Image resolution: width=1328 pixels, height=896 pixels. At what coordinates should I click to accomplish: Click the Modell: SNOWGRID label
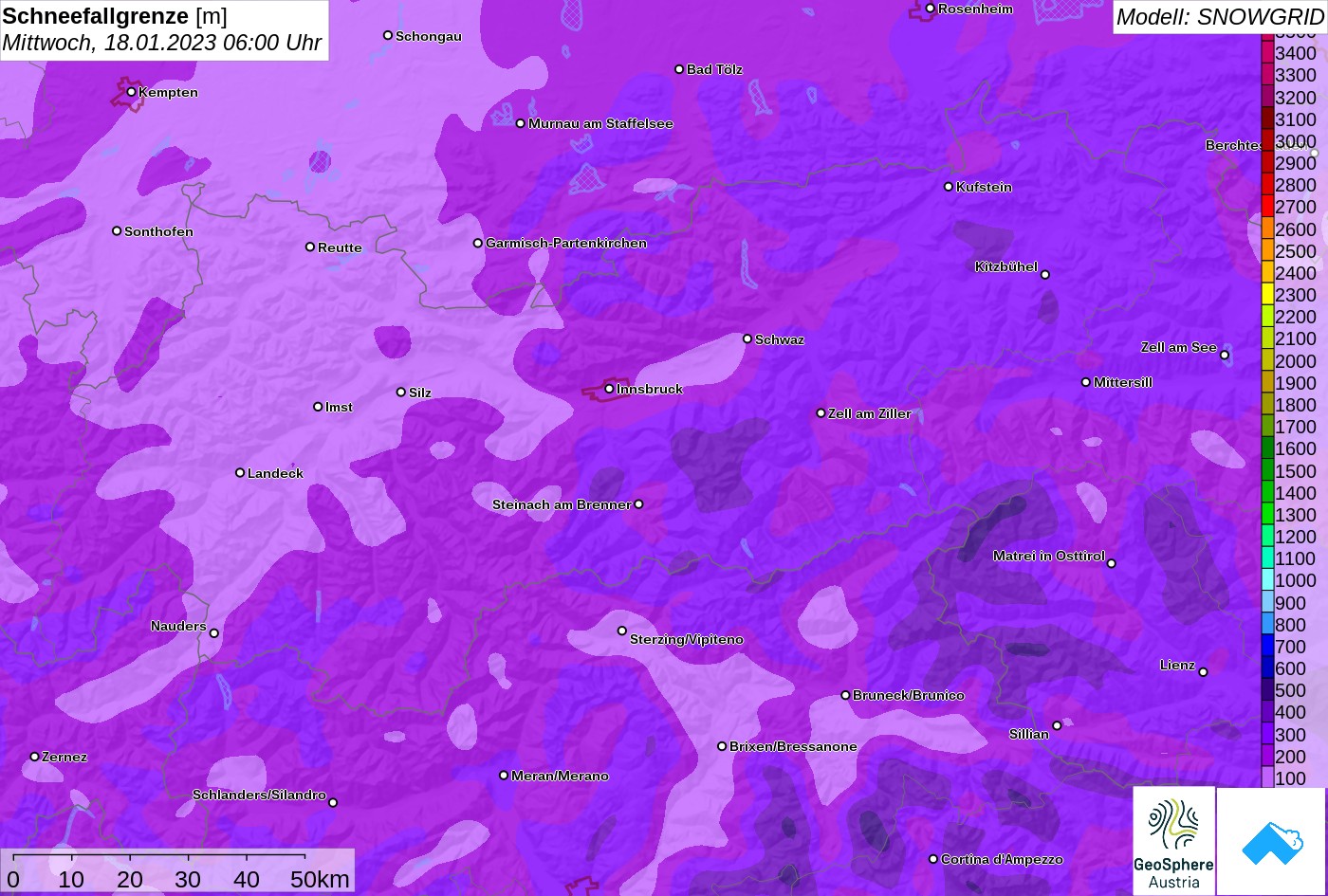tap(1220, 16)
